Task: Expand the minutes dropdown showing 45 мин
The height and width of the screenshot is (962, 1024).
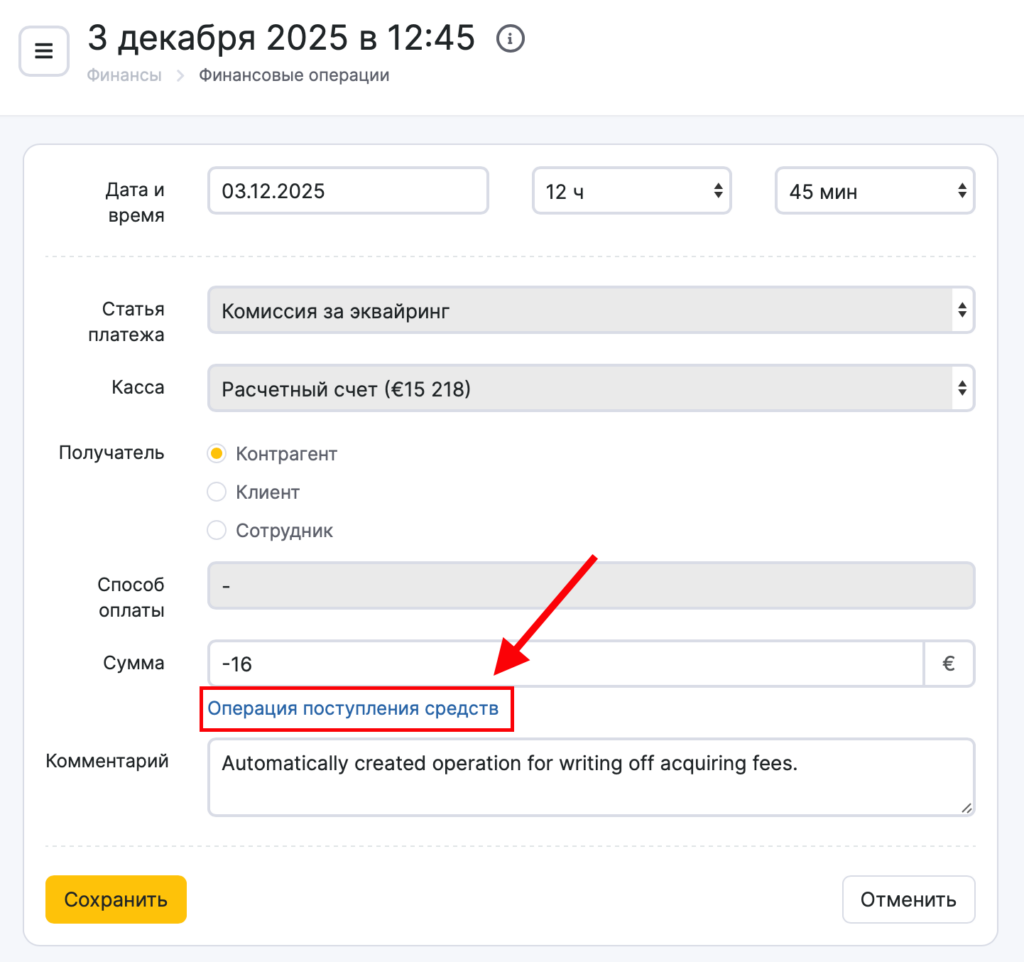Action: click(874, 191)
